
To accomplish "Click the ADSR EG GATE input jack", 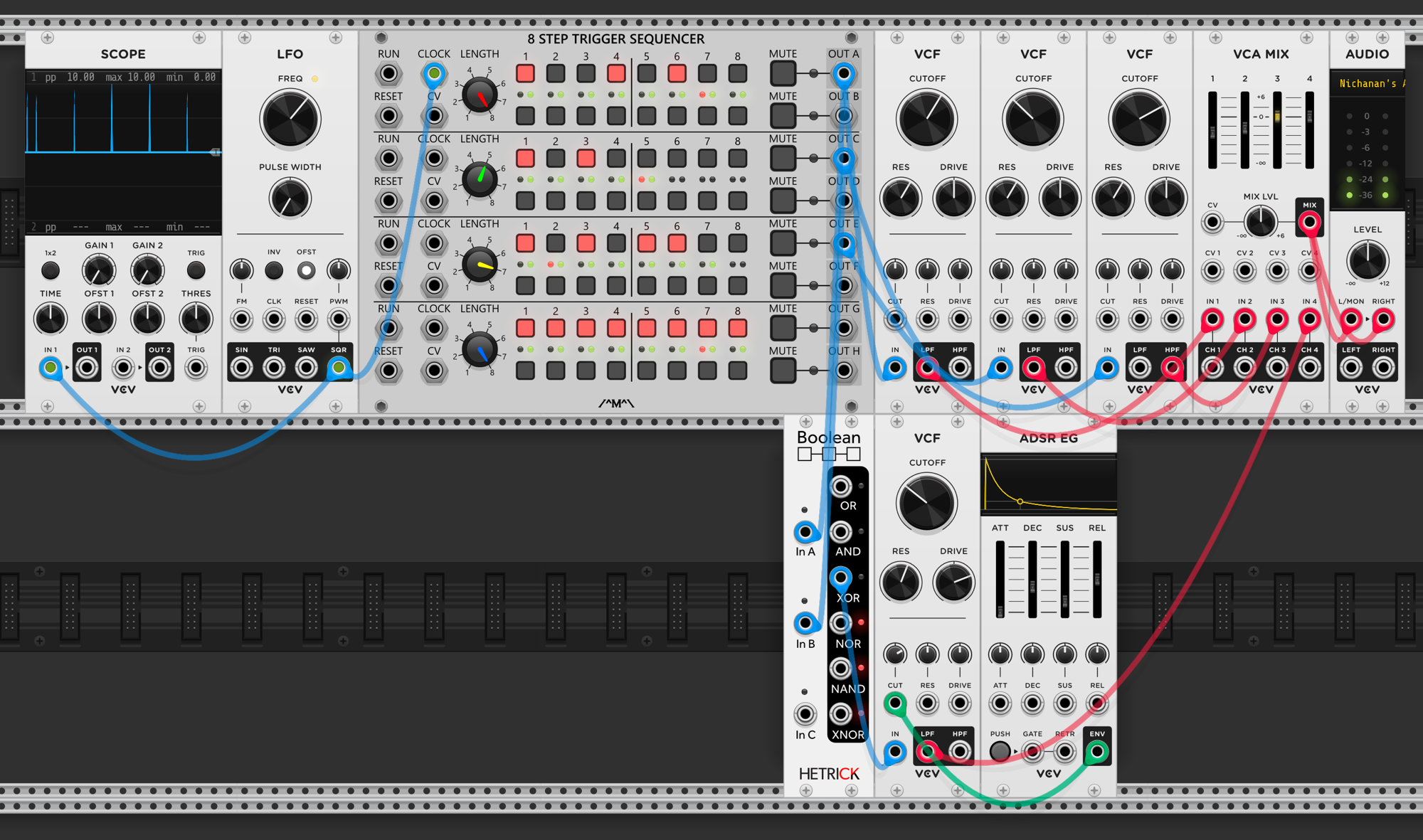I will (1032, 751).
